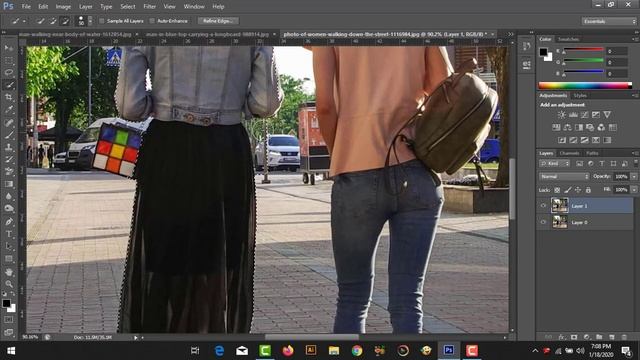Switch to the Swatches tab
Image resolution: width=640 pixels, height=360 pixels.
click(568, 39)
